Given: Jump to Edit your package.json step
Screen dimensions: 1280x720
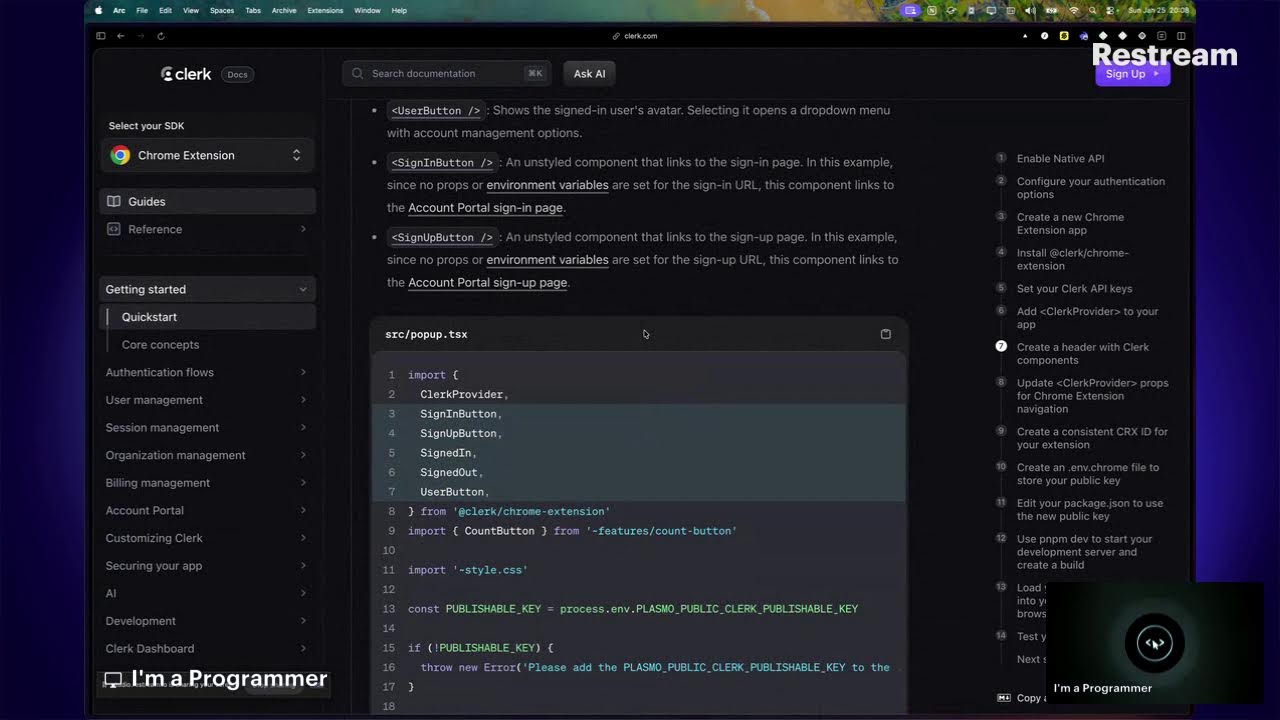Looking at the screenshot, I should pyautogui.click(x=1090, y=510).
